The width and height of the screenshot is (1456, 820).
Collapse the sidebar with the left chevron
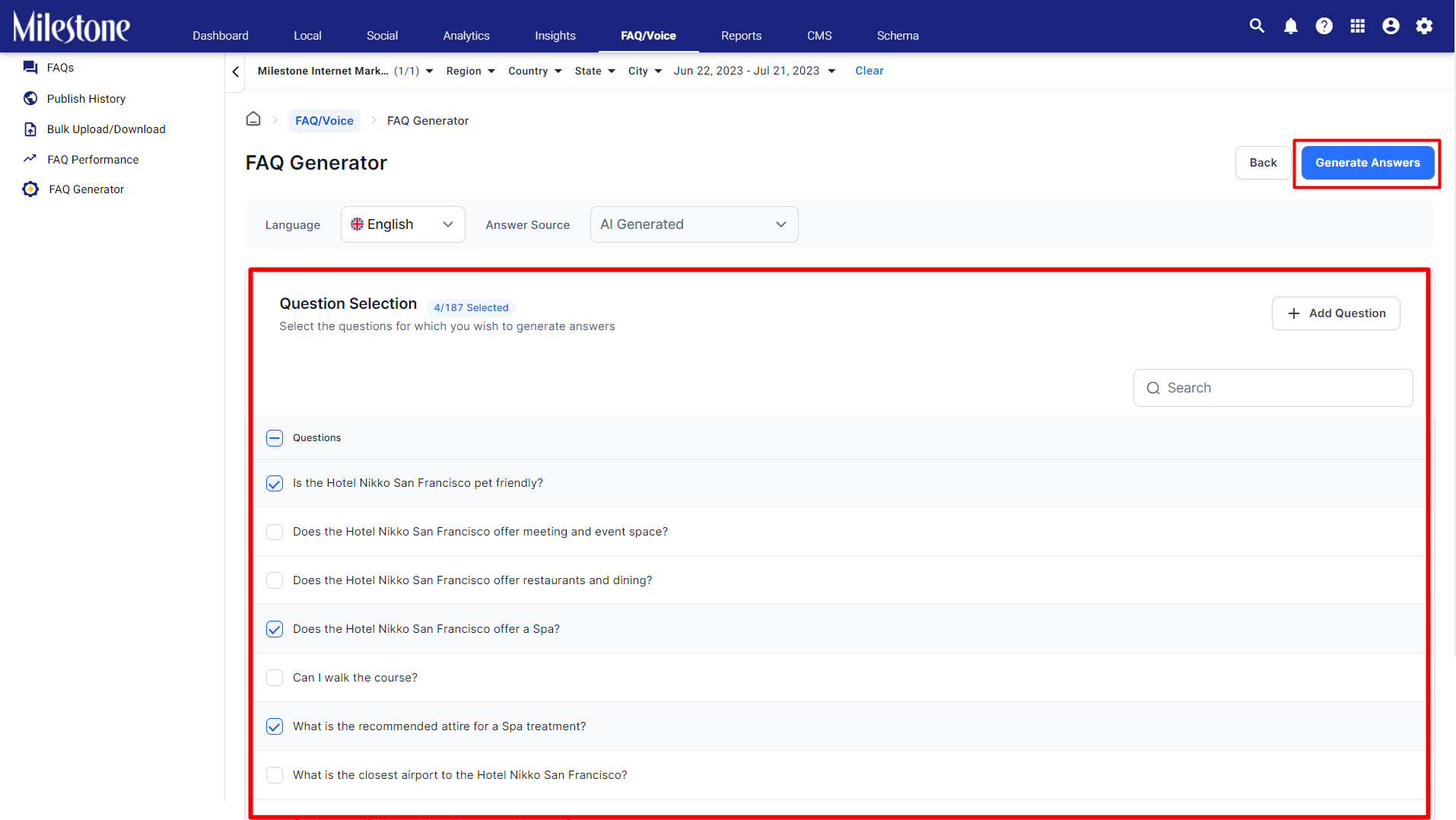[236, 72]
